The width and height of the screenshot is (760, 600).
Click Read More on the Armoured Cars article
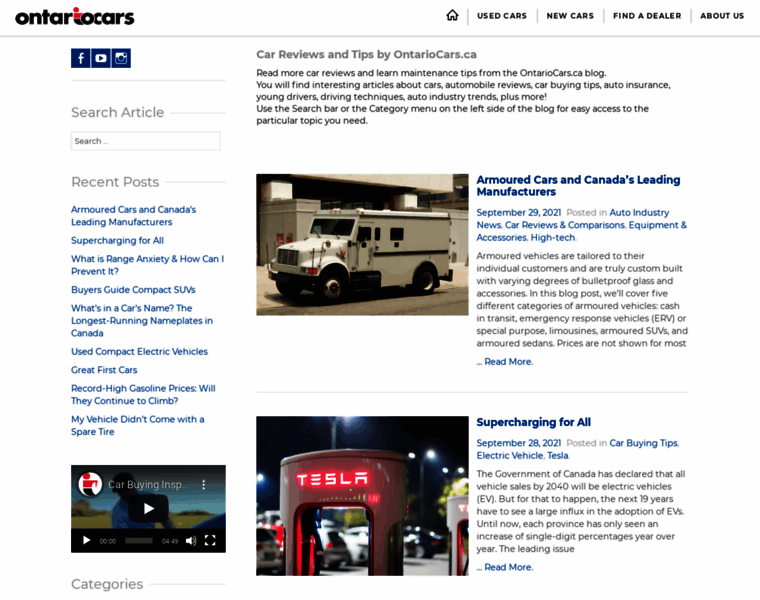click(508, 362)
